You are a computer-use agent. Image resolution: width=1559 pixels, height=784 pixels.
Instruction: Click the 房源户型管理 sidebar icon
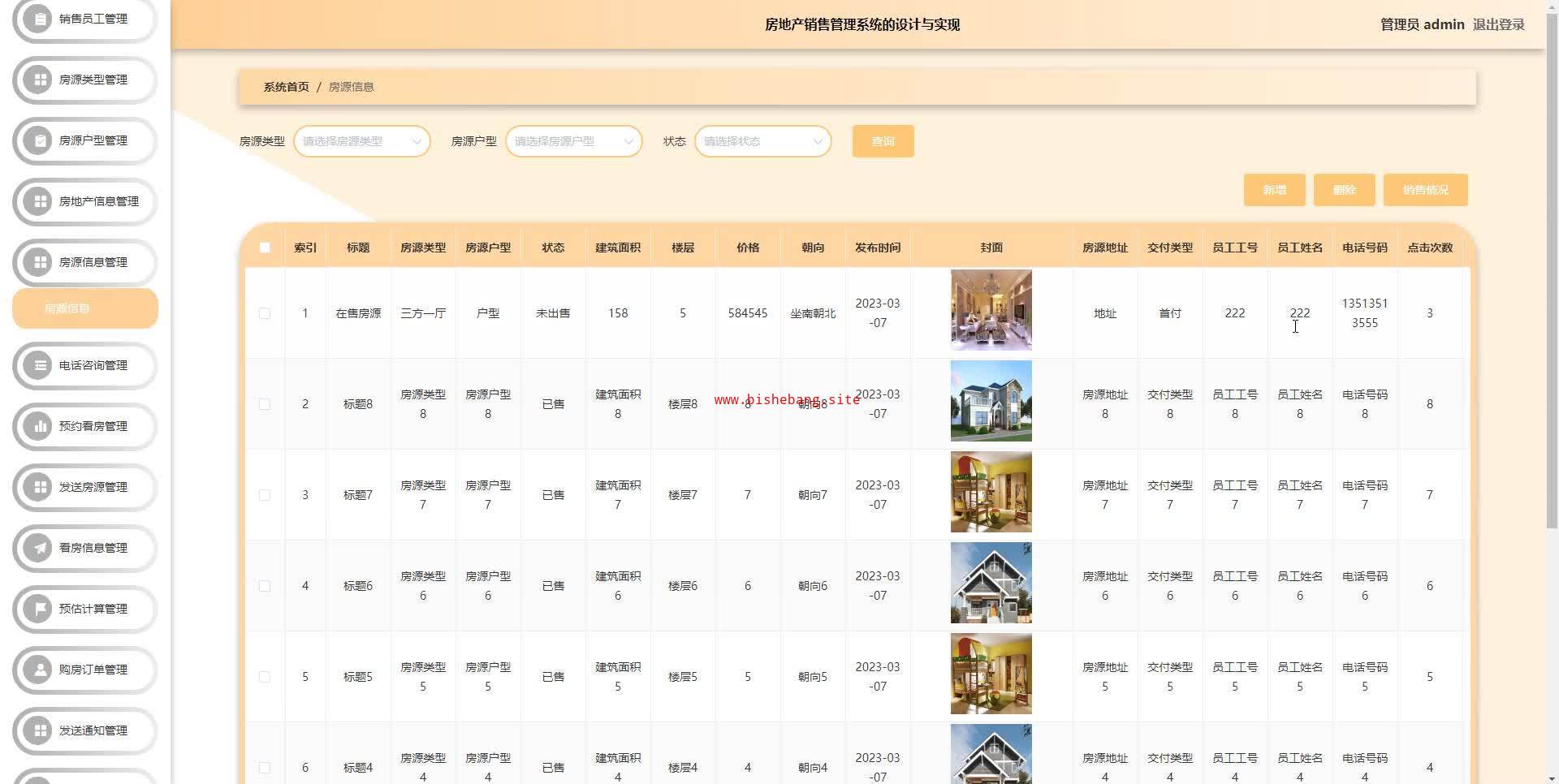click(x=38, y=140)
